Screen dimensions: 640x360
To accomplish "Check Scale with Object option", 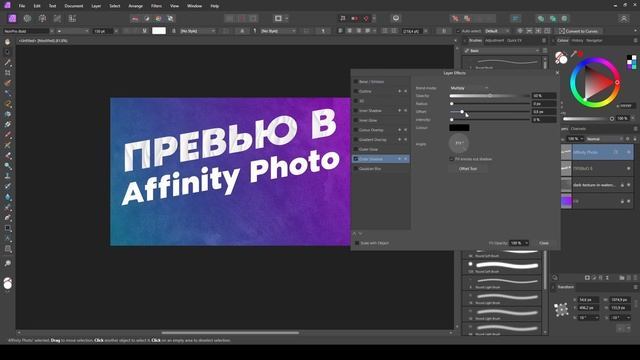I will 357,243.
